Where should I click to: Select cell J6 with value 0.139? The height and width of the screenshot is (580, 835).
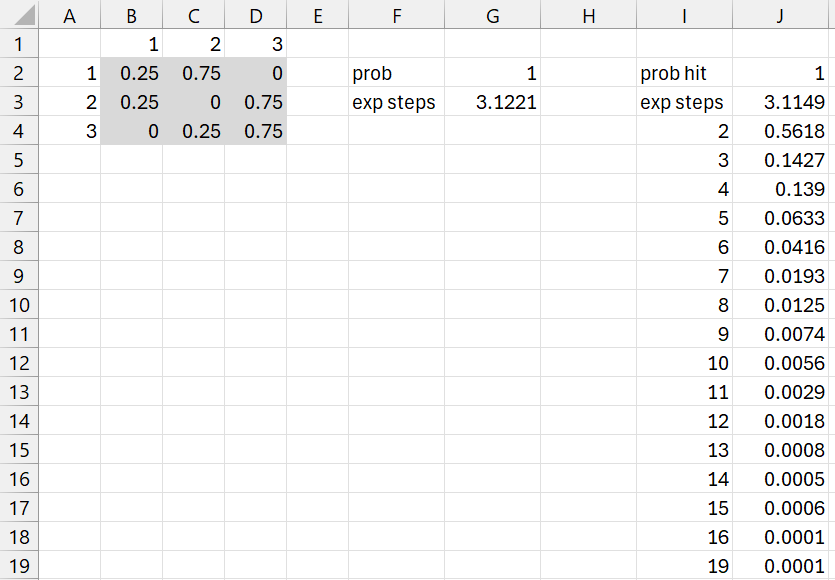point(780,189)
